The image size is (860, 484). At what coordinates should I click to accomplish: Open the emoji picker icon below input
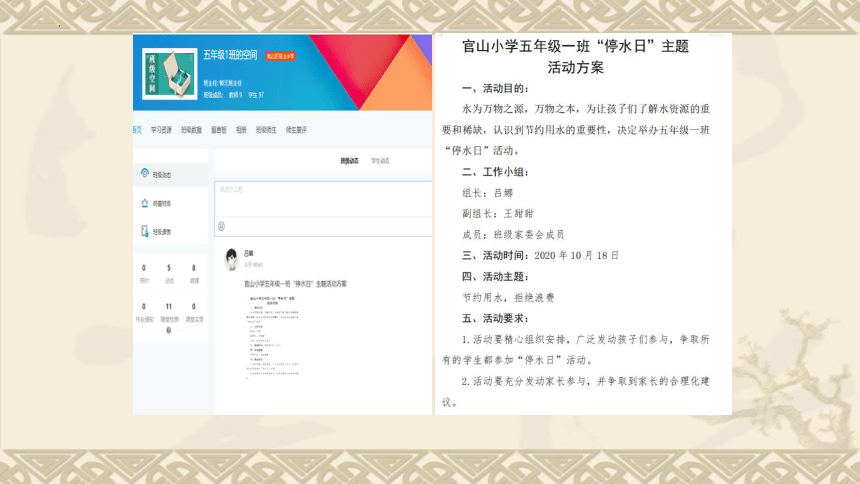(x=222, y=226)
